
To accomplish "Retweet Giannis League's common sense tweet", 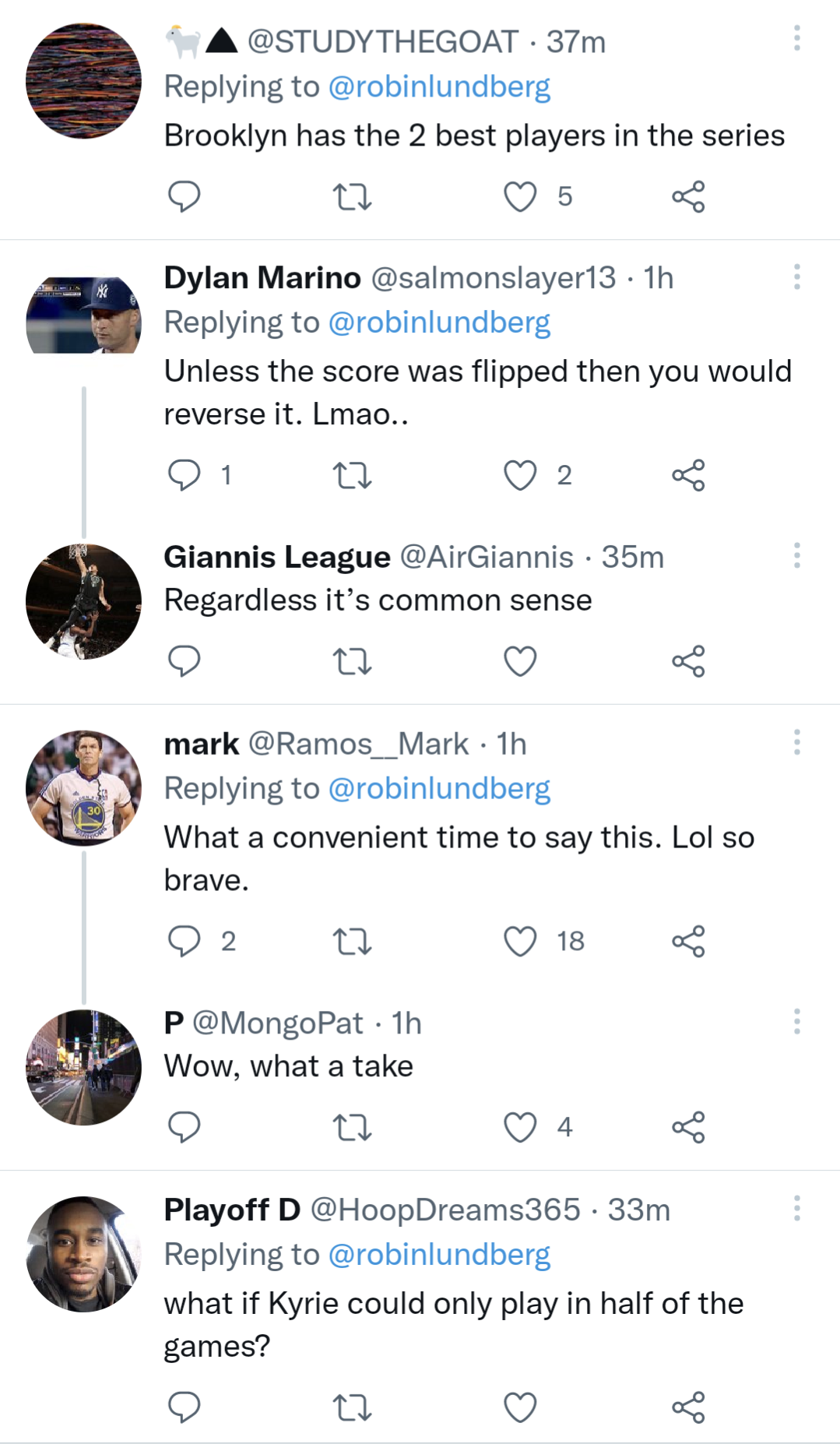I will 352,661.
